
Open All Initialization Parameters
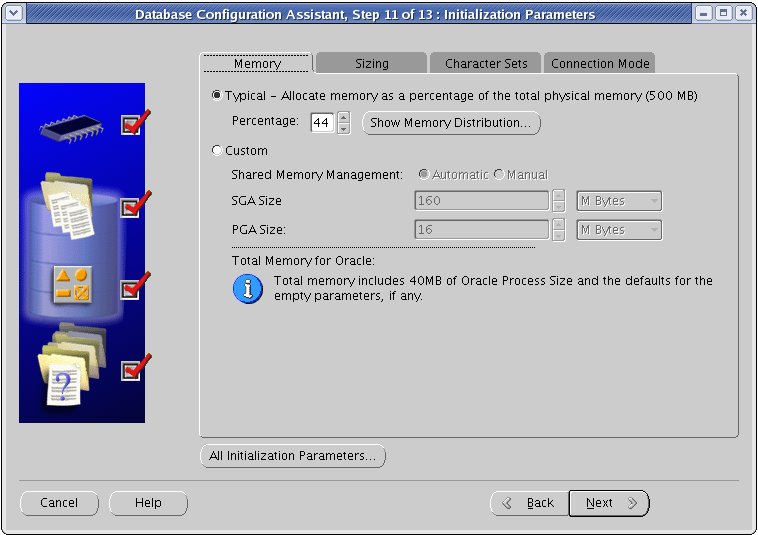[292, 456]
